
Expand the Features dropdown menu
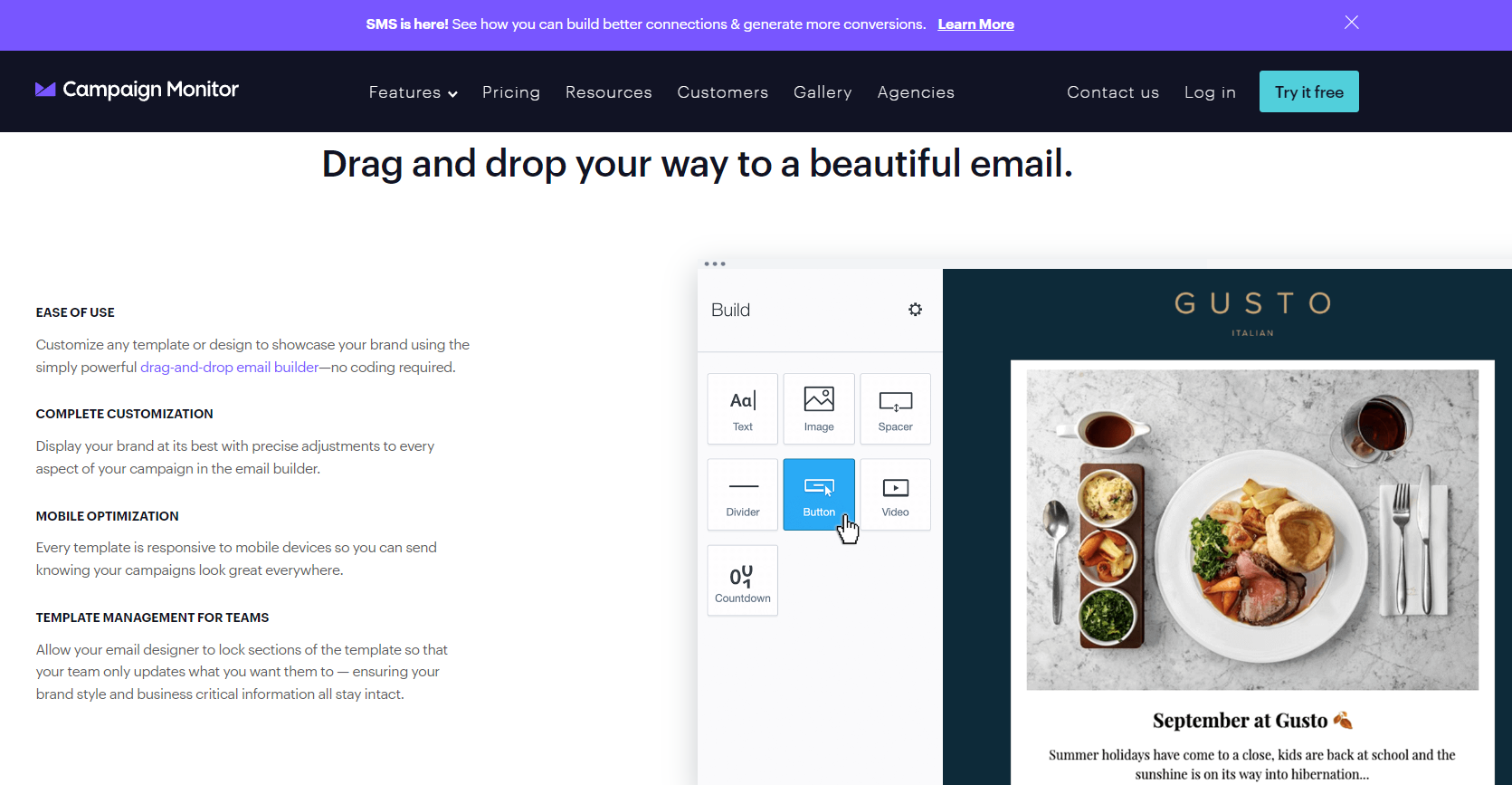(x=413, y=92)
